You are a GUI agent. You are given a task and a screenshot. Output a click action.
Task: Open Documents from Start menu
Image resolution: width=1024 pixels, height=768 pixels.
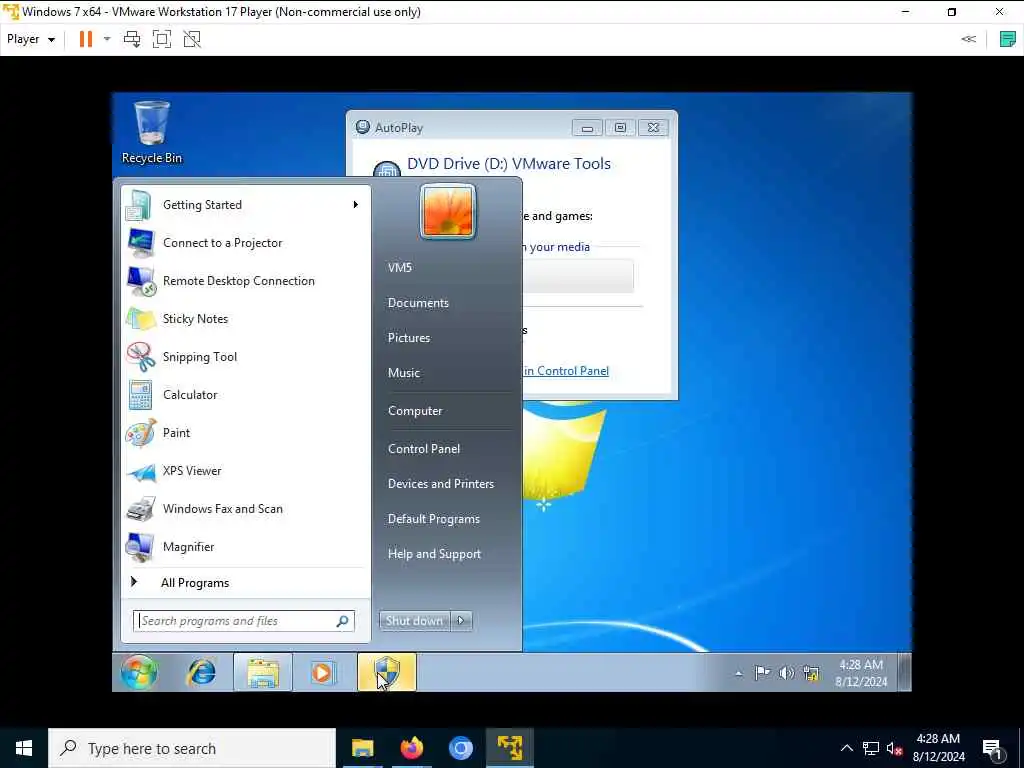tap(418, 302)
